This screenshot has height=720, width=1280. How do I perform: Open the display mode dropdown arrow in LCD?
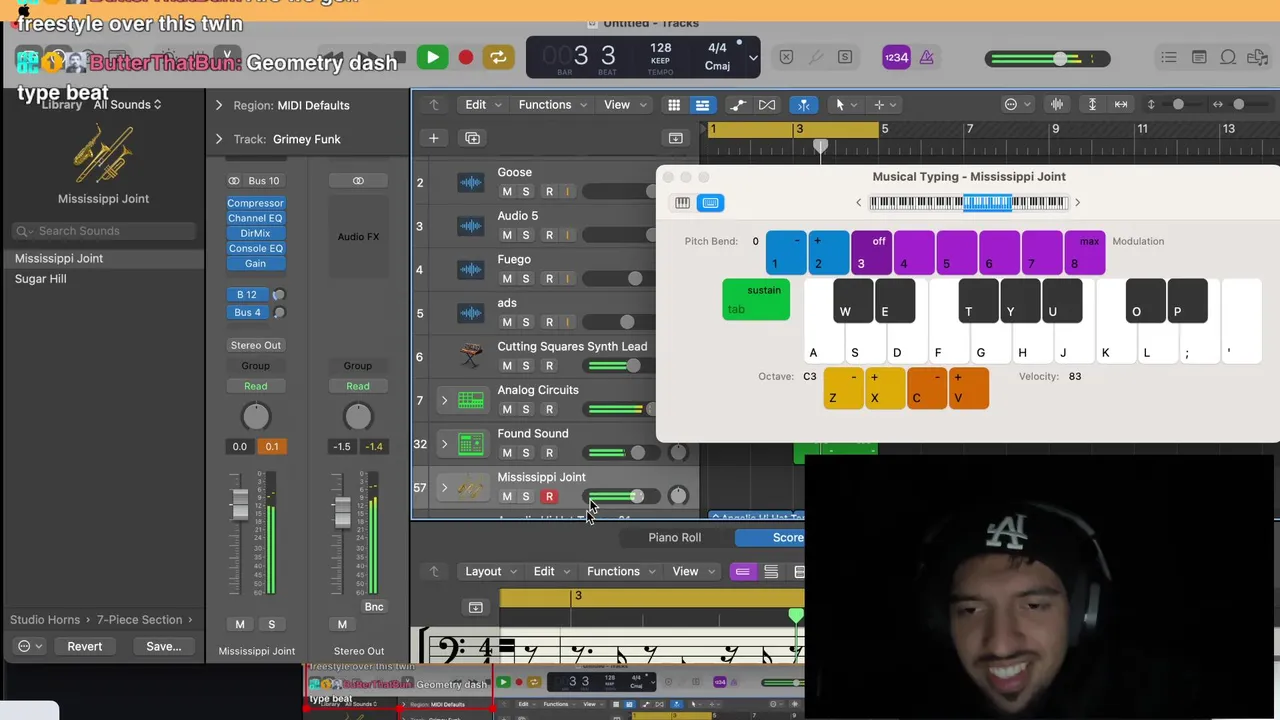(x=753, y=58)
